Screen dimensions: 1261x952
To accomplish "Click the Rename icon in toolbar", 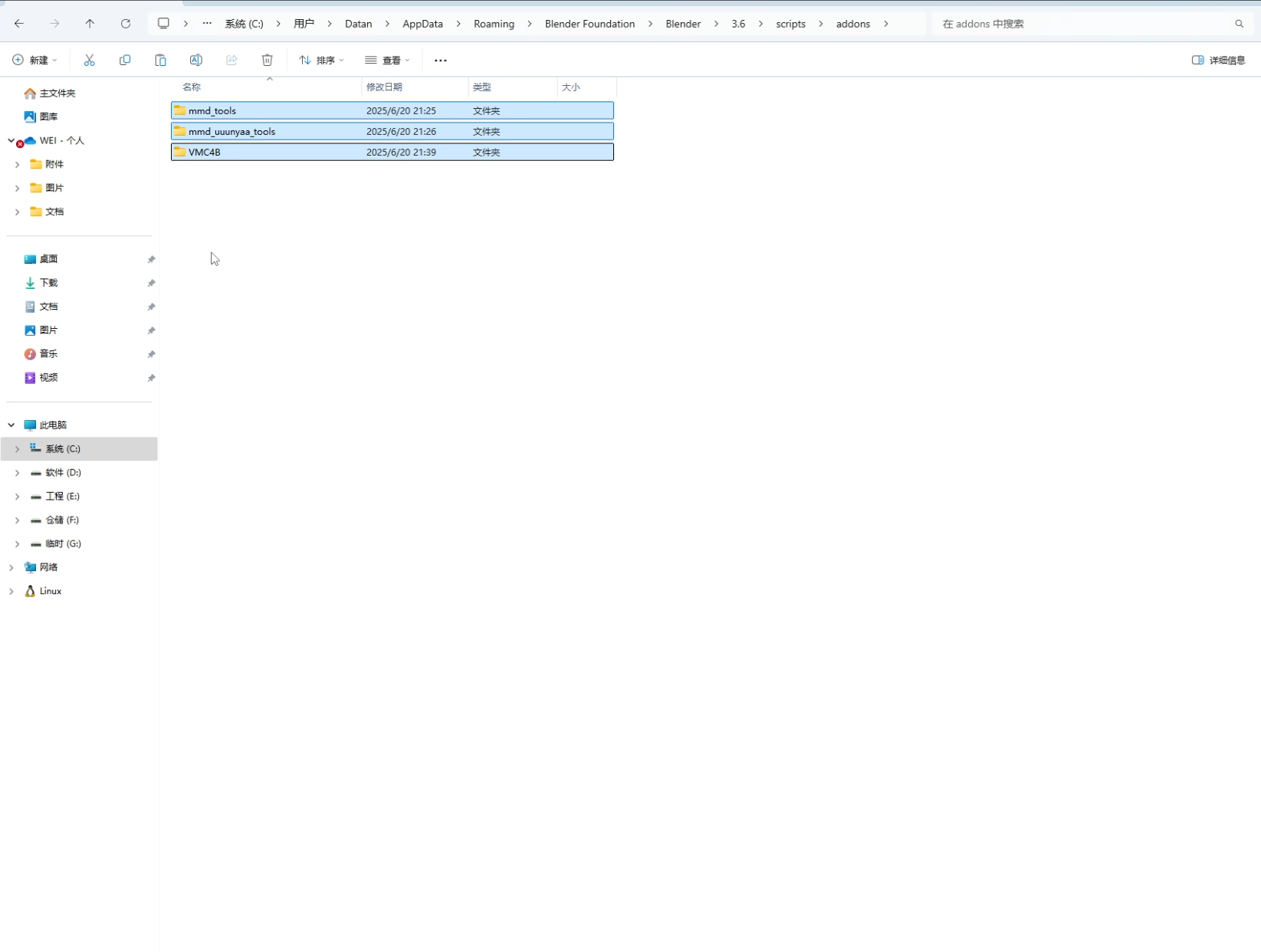I will [x=196, y=60].
